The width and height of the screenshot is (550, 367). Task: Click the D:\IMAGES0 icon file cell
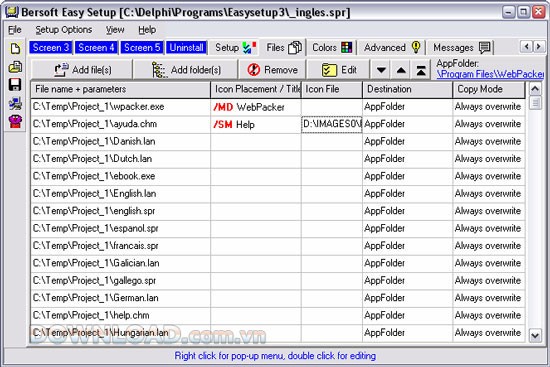coord(332,124)
